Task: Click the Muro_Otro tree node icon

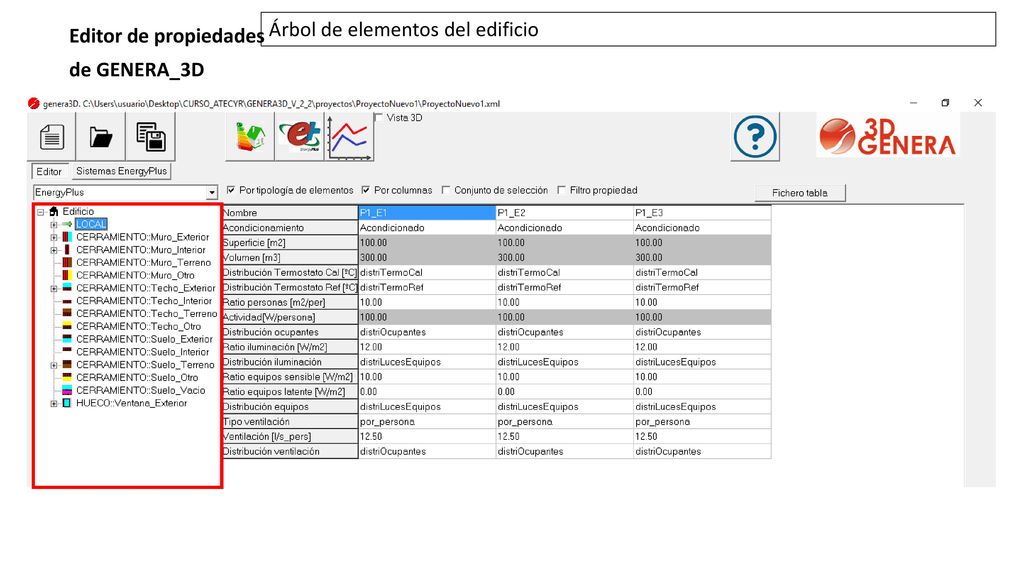Action: [x=67, y=275]
